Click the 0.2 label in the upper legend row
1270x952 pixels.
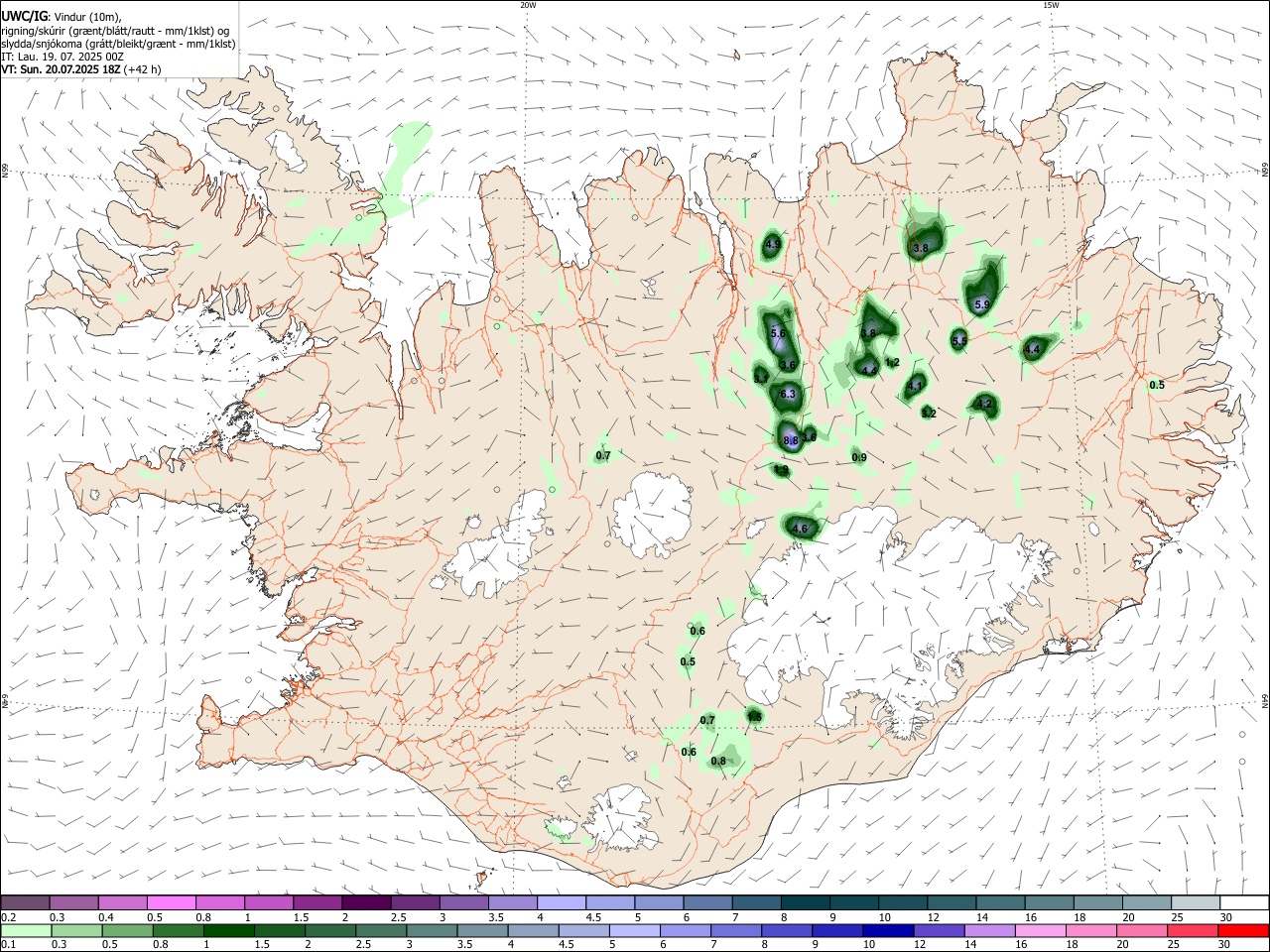8,917
